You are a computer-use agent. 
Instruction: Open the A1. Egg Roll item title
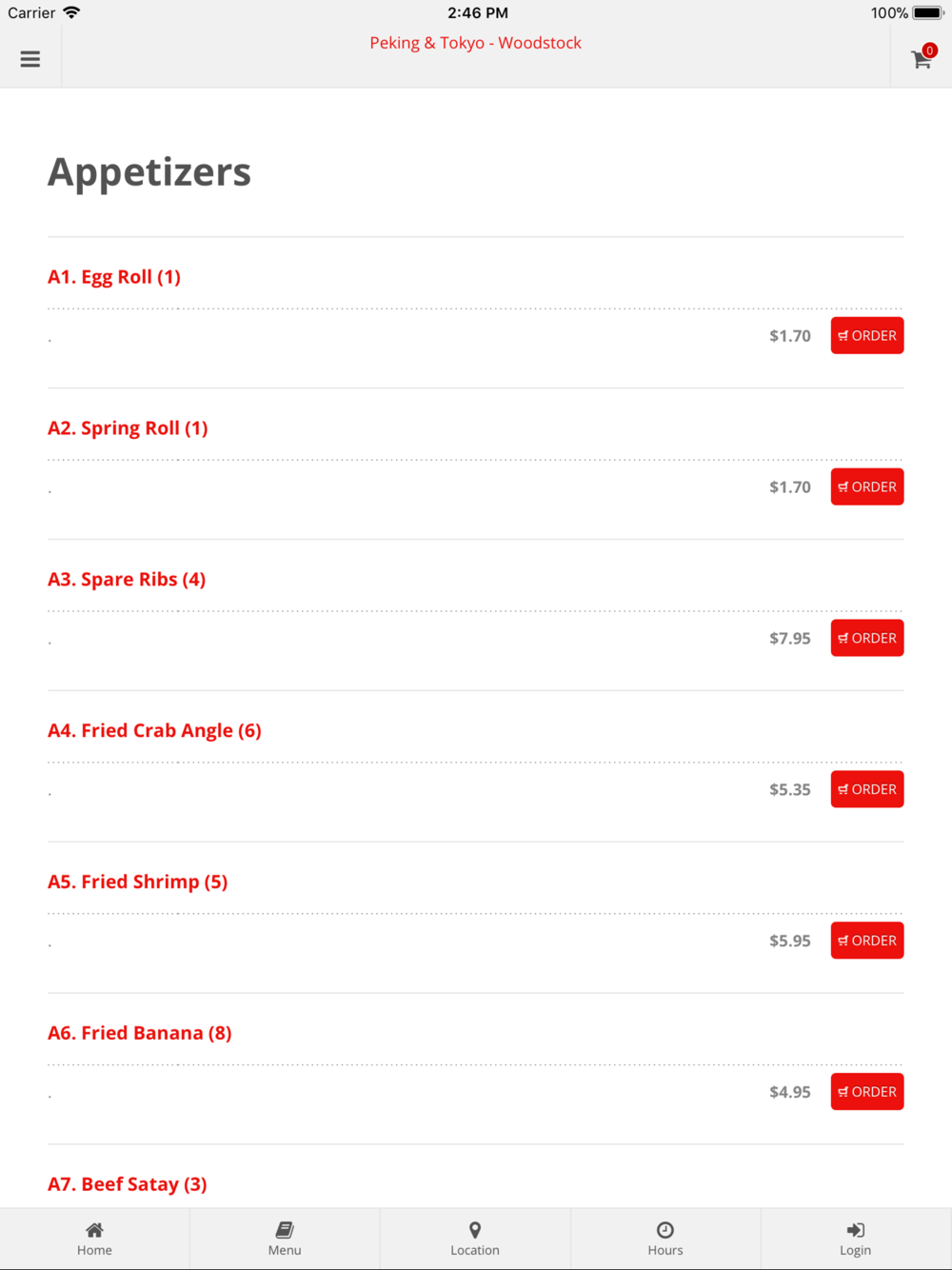(x=114, y=277)
